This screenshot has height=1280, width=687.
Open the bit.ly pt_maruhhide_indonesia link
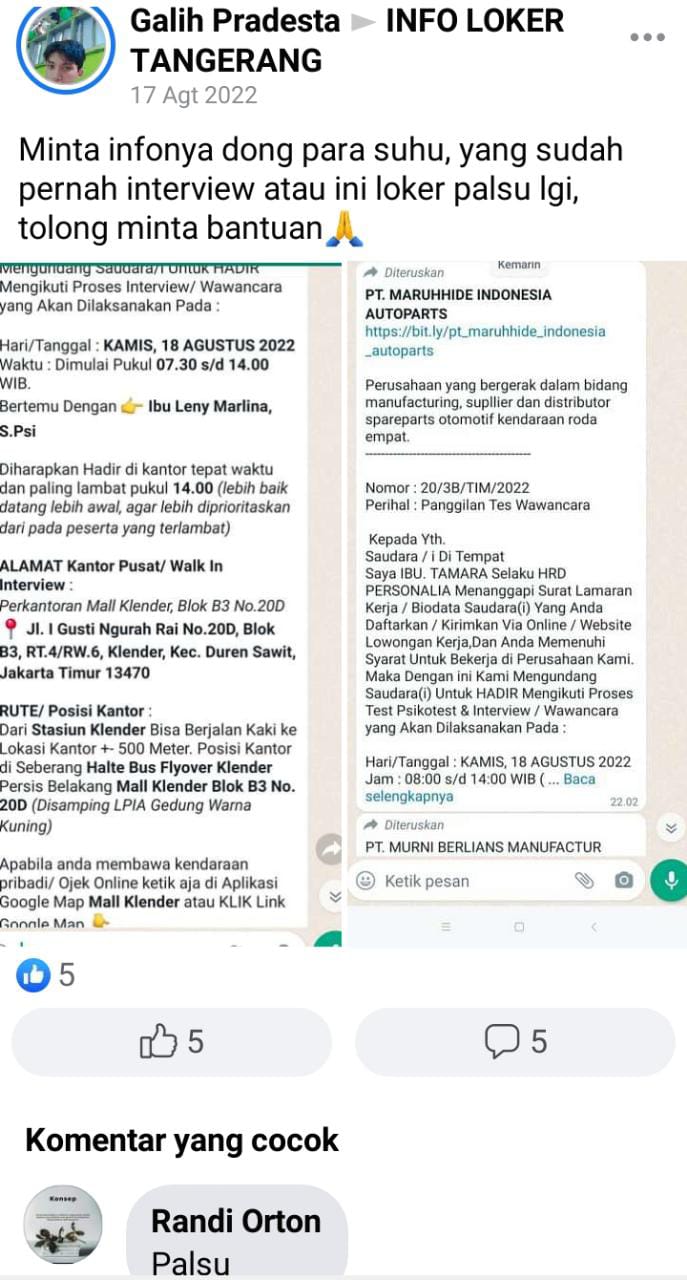tap(485, 341)
